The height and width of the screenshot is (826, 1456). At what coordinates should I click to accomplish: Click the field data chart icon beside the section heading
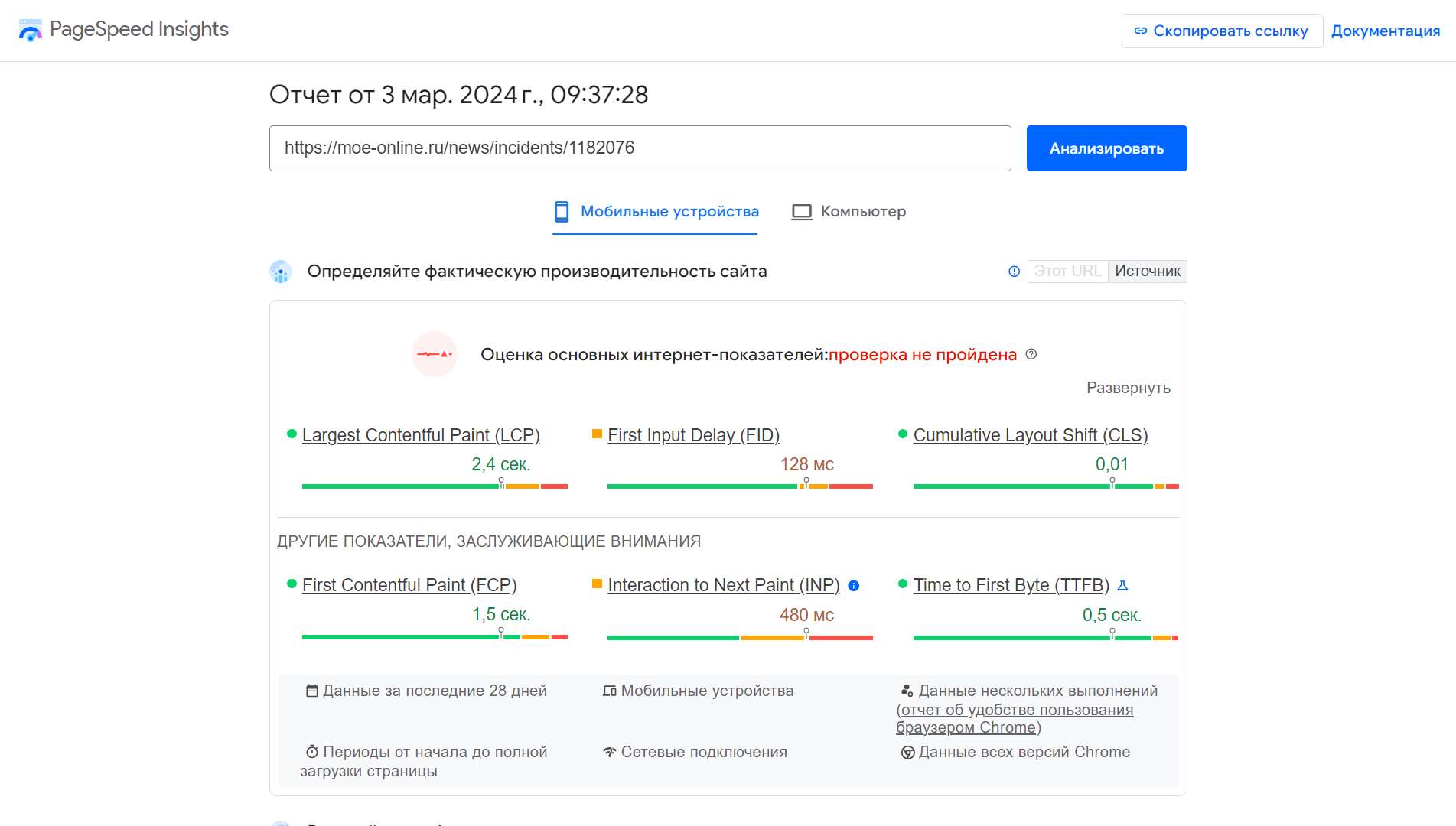281,272
